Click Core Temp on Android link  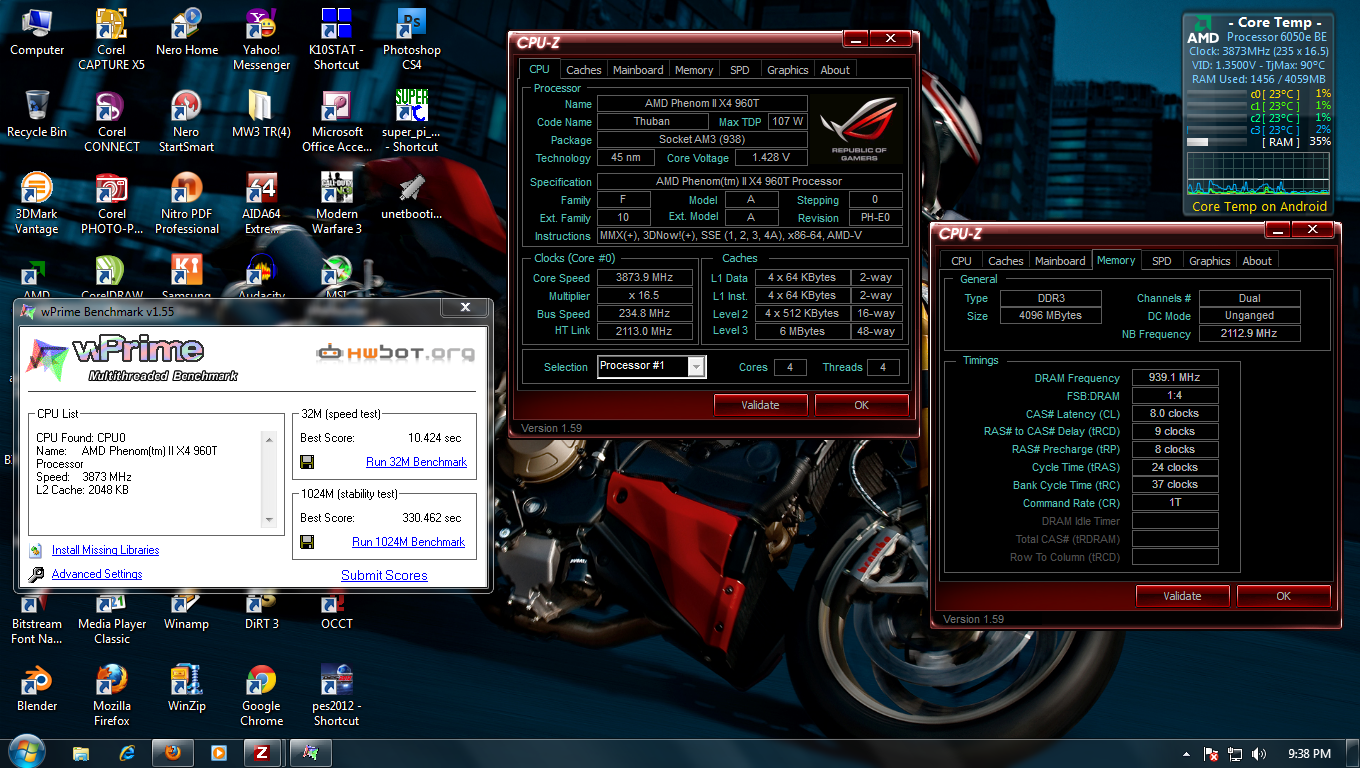1260,207
